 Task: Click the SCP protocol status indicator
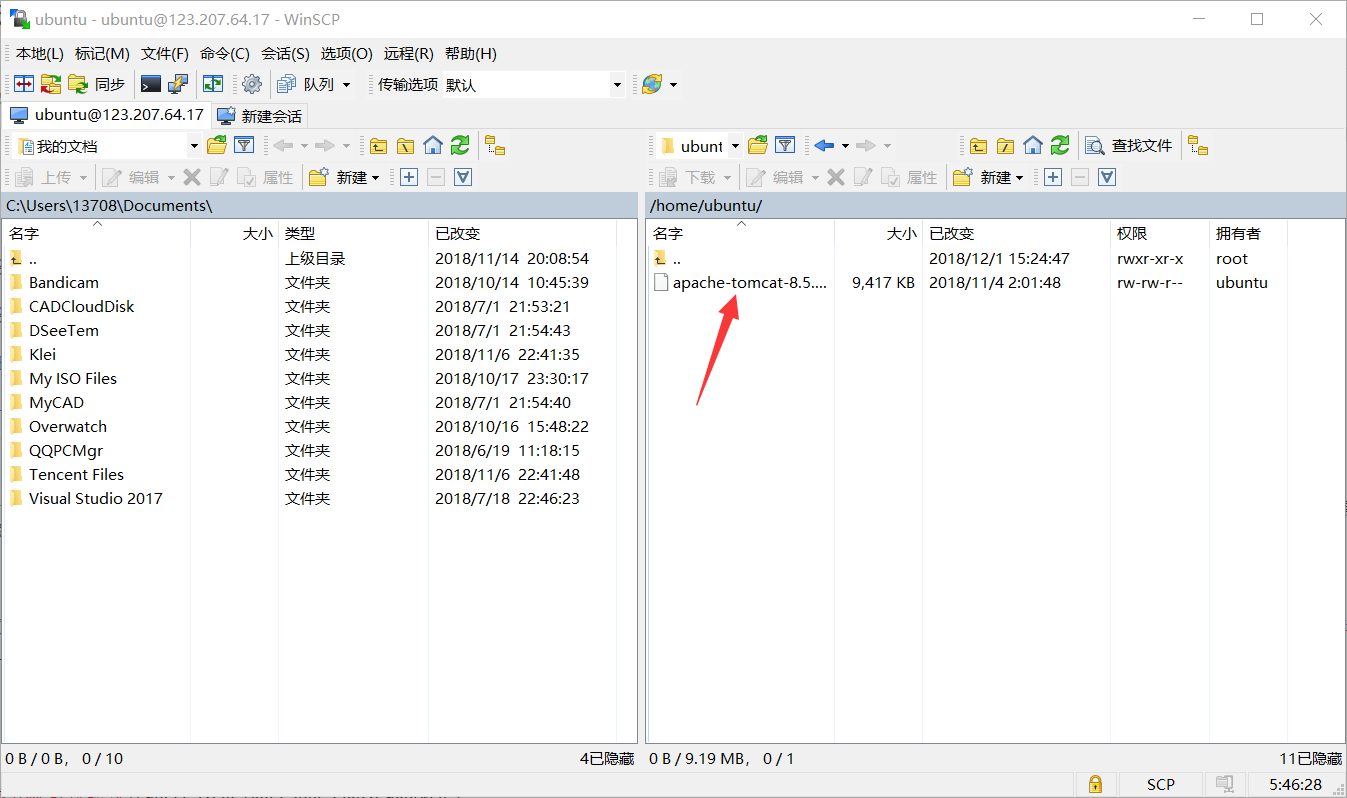(x=1161, y=784)
